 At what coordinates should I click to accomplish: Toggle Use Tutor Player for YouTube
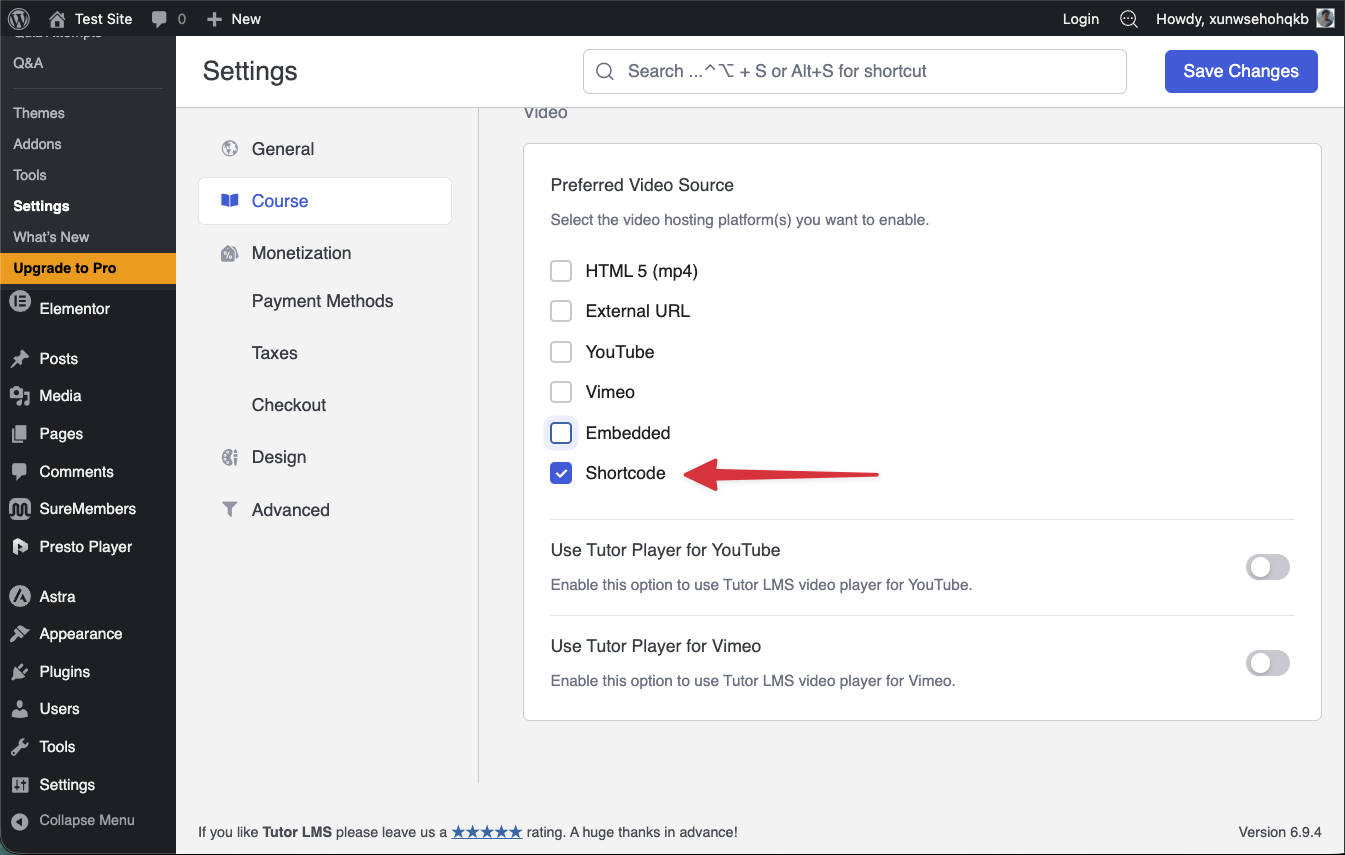[1267, 568]
